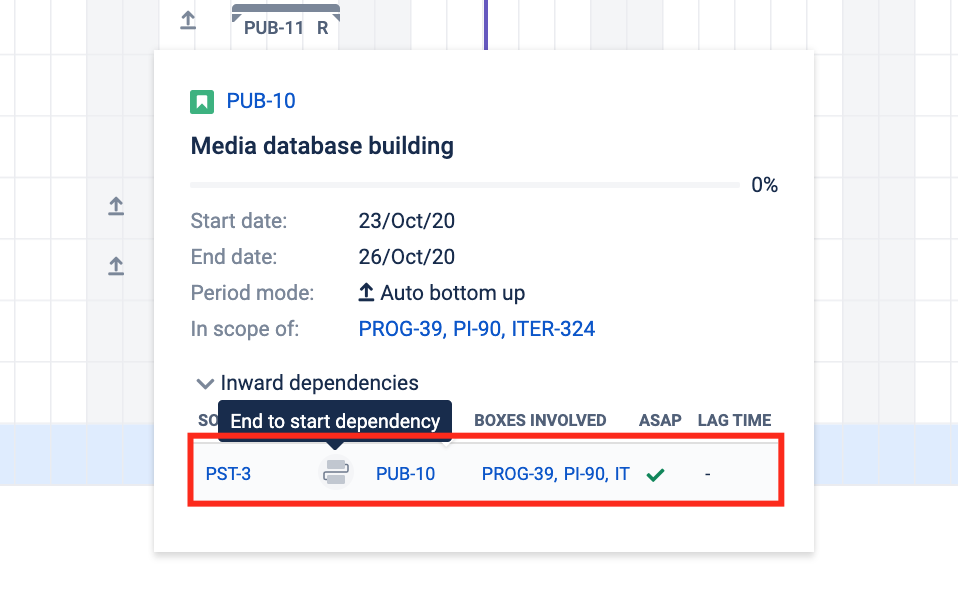The image size is (958, 610).
Task: Click the upper of the two left-gutter upload arrows
Action: coord(116,206)
